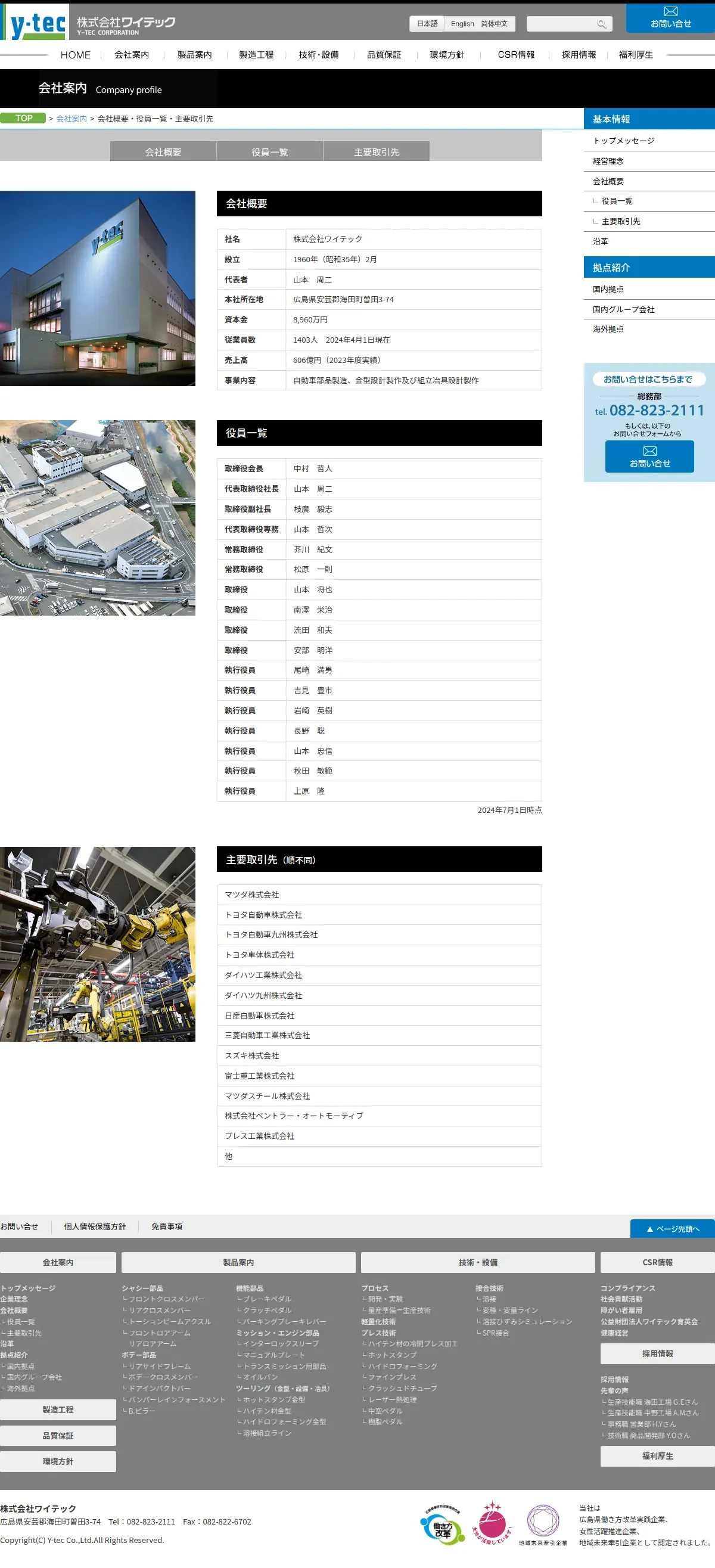Image resolution: width=715 pixels, height=1568 pixels.
Task: Click footer フロントクロスメンバー link
Action: tap(167, 1299)
